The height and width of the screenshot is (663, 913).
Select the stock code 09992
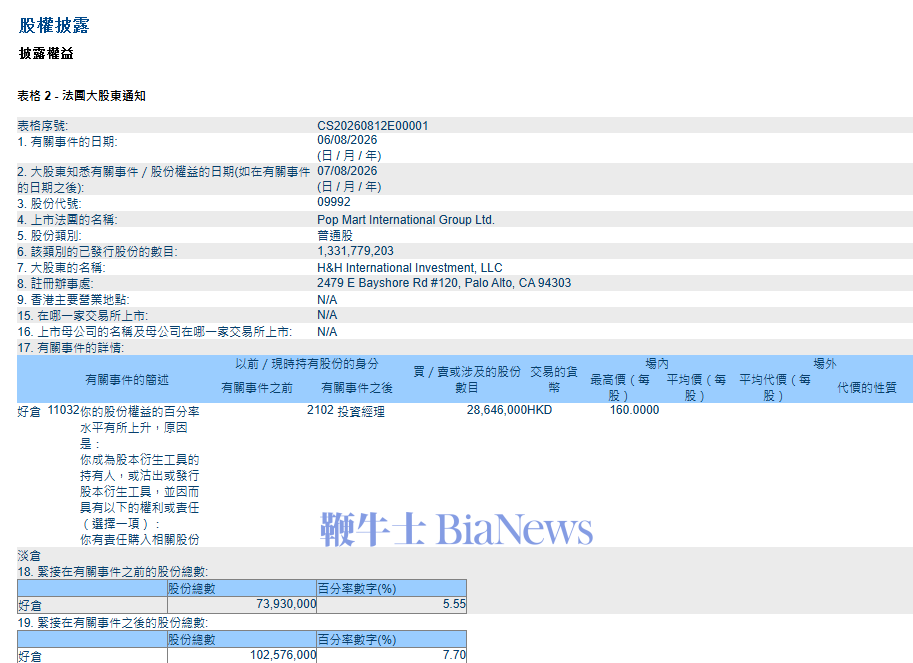coord(334,202)
